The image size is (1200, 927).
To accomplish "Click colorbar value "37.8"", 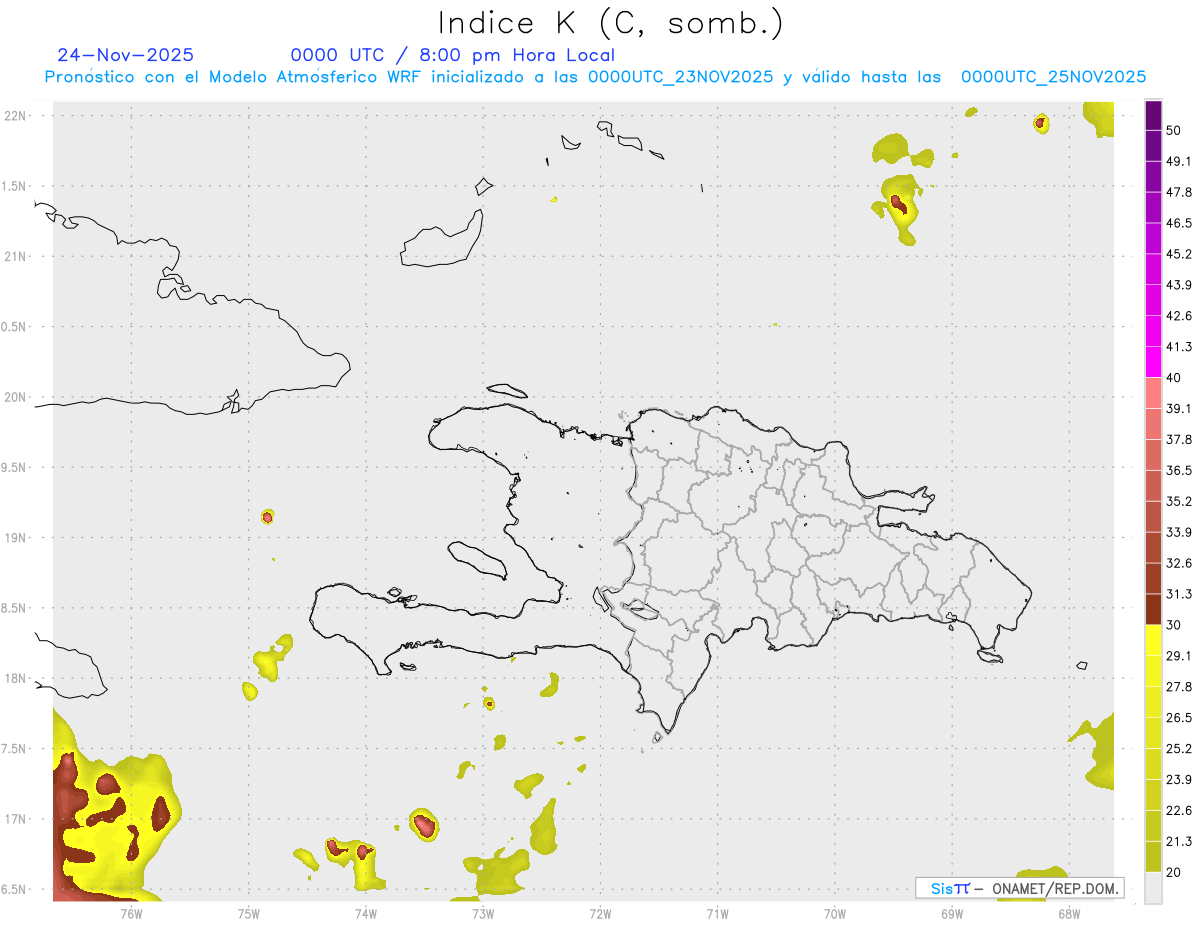I will 1179,439.
